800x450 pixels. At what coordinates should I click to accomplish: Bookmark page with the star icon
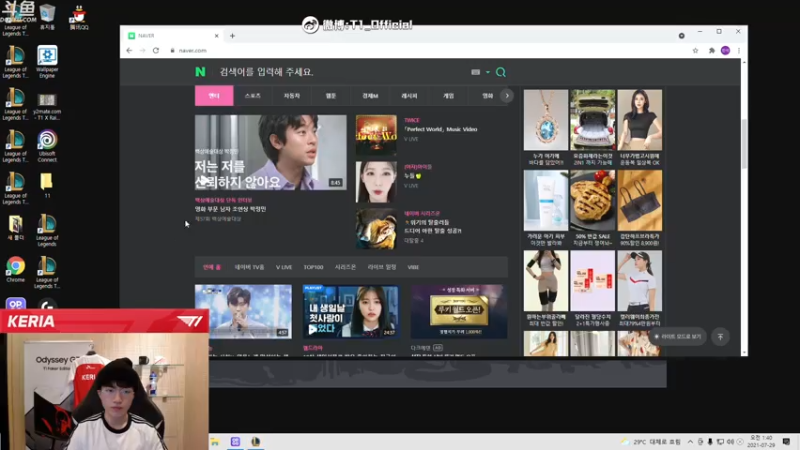tap(695, 51)
